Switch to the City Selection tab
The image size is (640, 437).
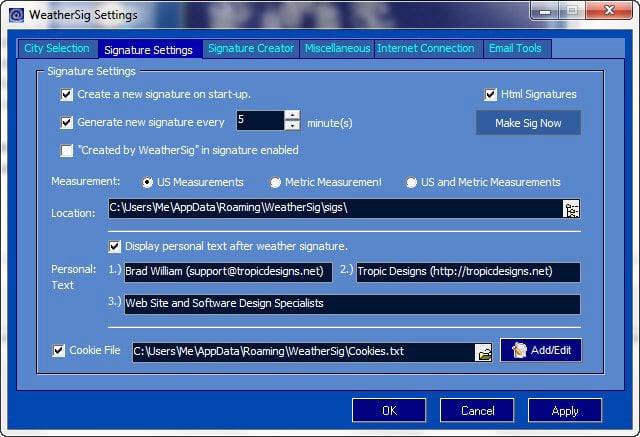(57, 48)
